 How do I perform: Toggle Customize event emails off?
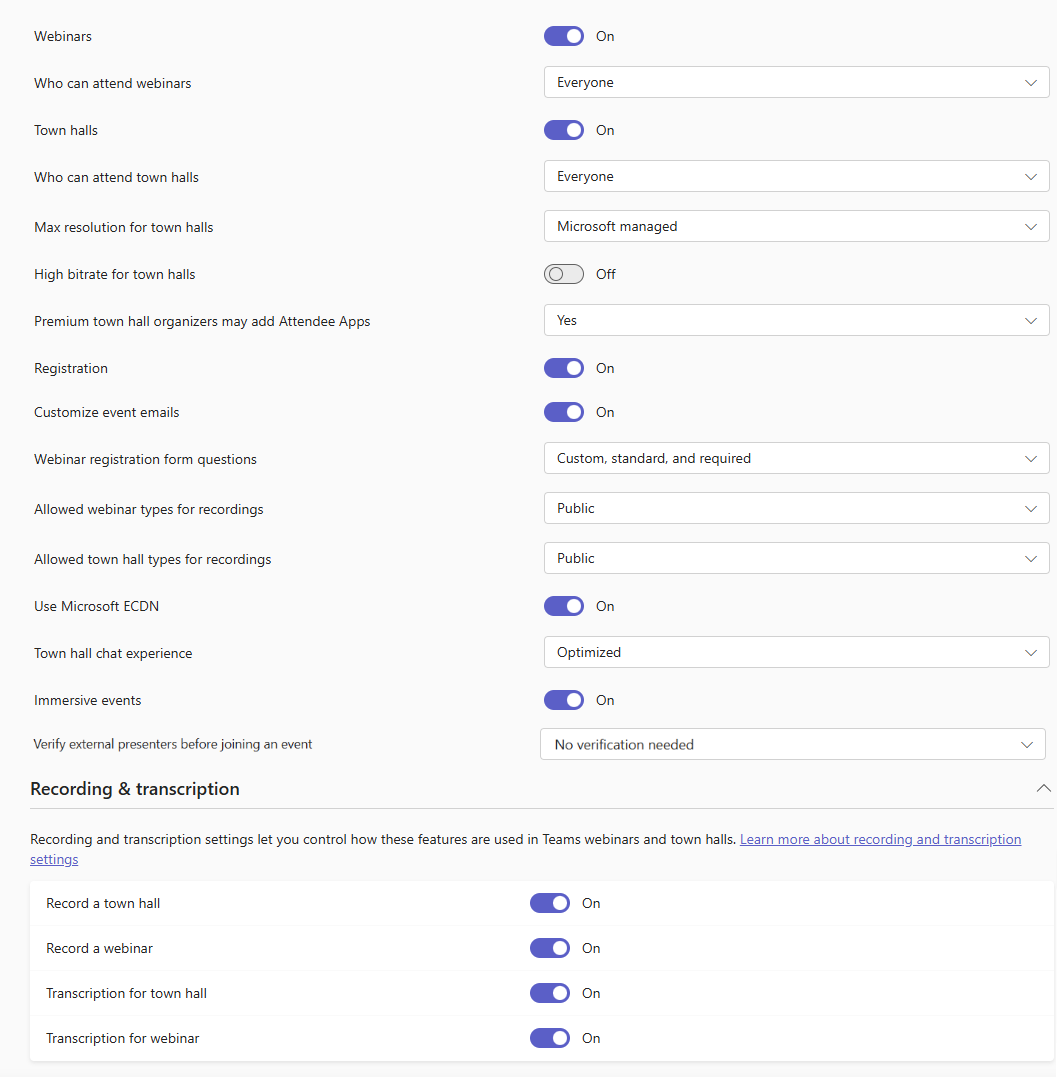[x=564, y=412]
